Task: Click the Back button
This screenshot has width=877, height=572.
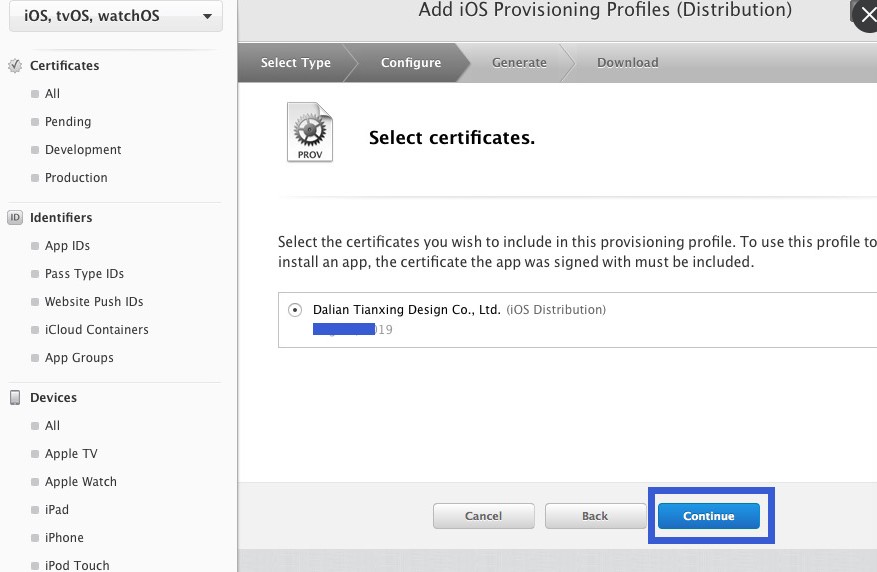Action: [x=595, y=516]
